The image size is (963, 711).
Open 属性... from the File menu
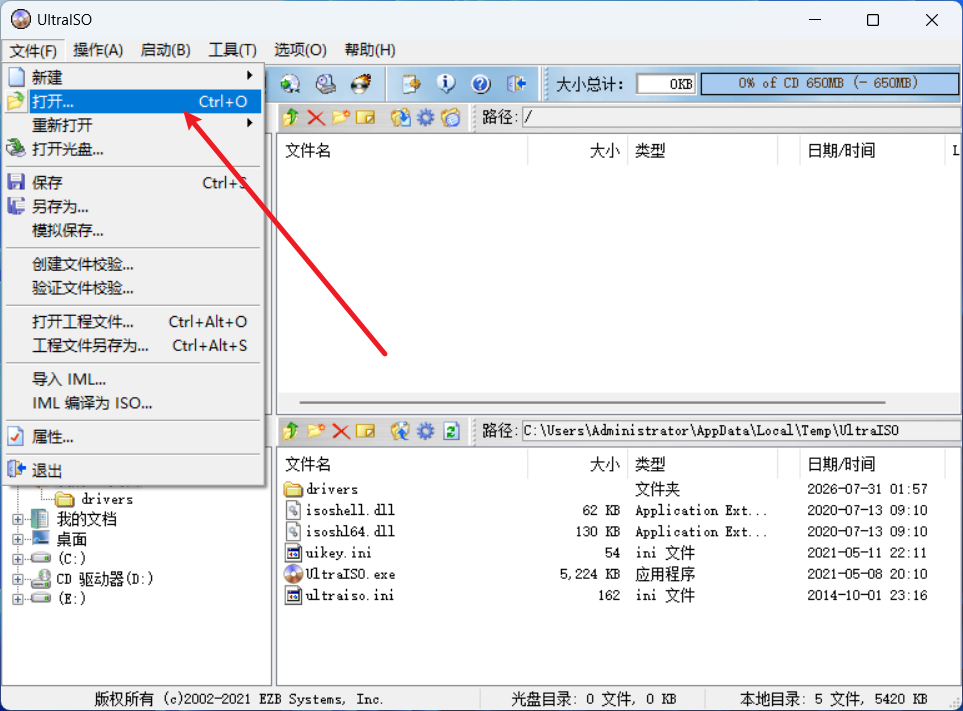[134, 437]
